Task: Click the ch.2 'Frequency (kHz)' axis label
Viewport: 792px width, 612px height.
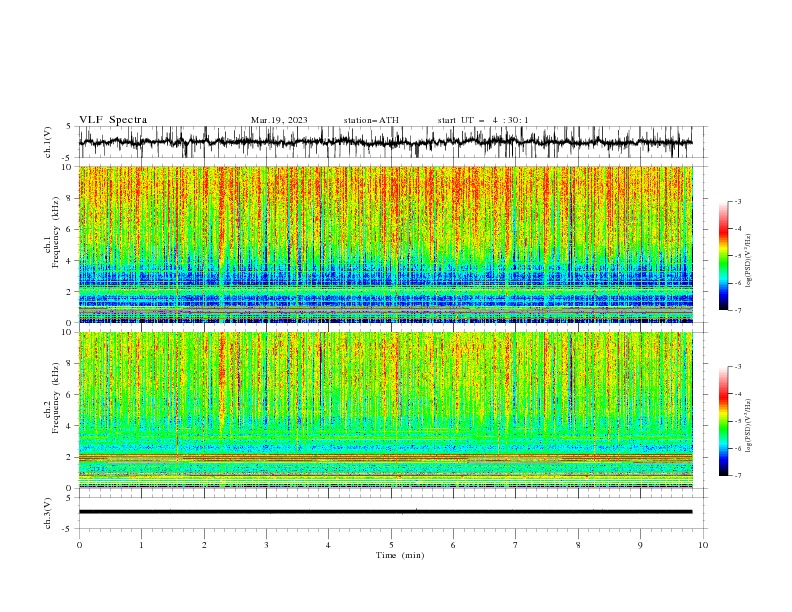Action: point(56,398)
